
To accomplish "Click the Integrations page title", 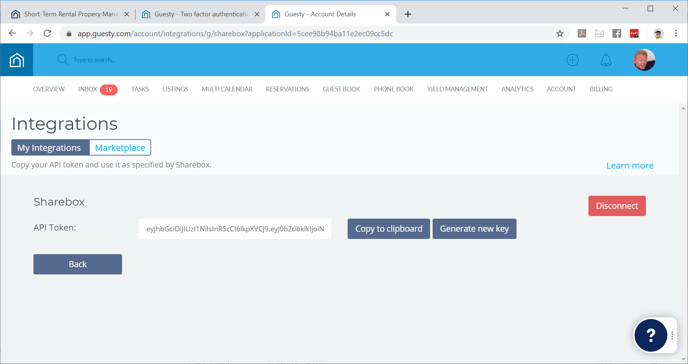I will tap(64, 124).
